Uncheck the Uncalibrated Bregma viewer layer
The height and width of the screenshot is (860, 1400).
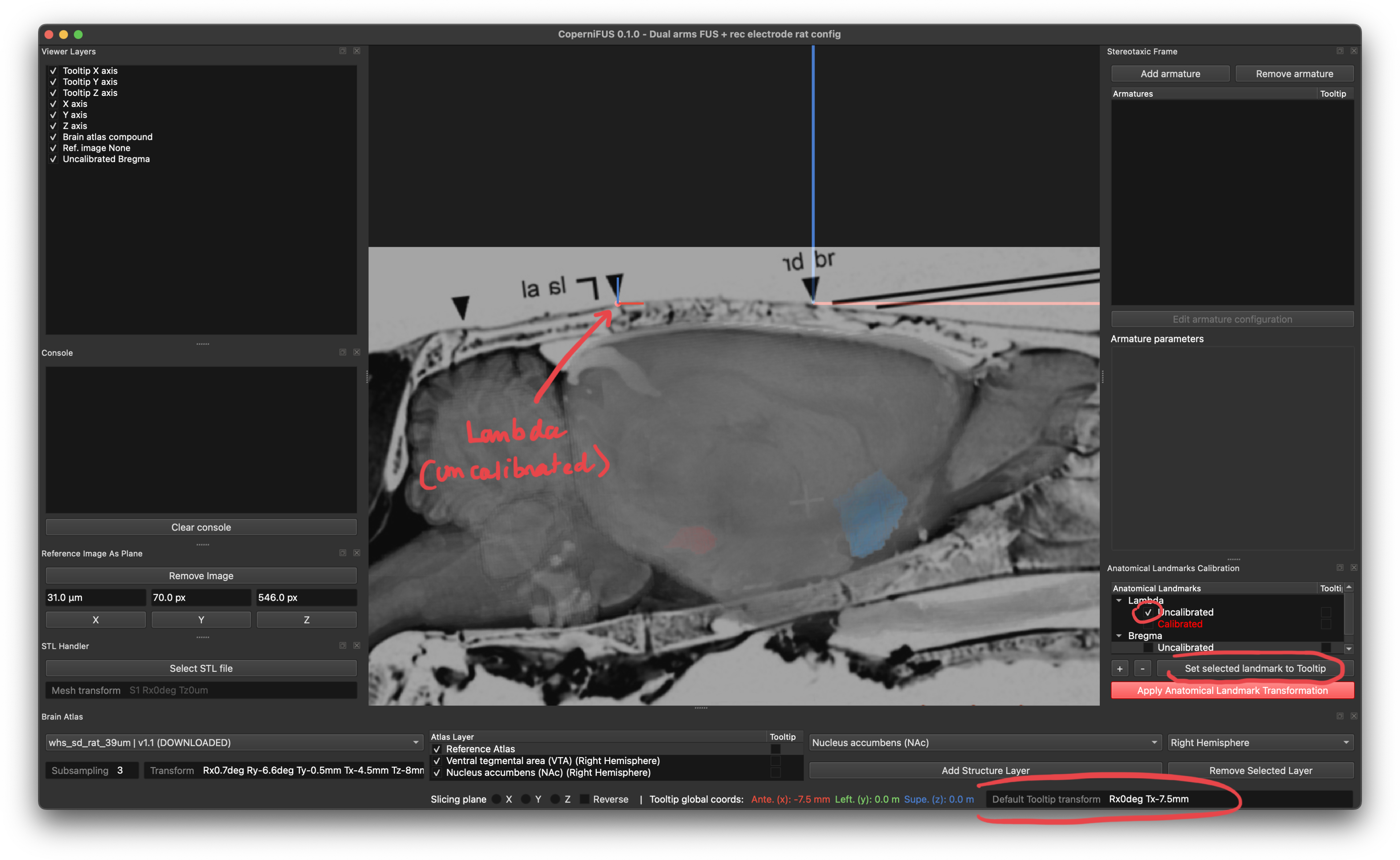point(53,159)
